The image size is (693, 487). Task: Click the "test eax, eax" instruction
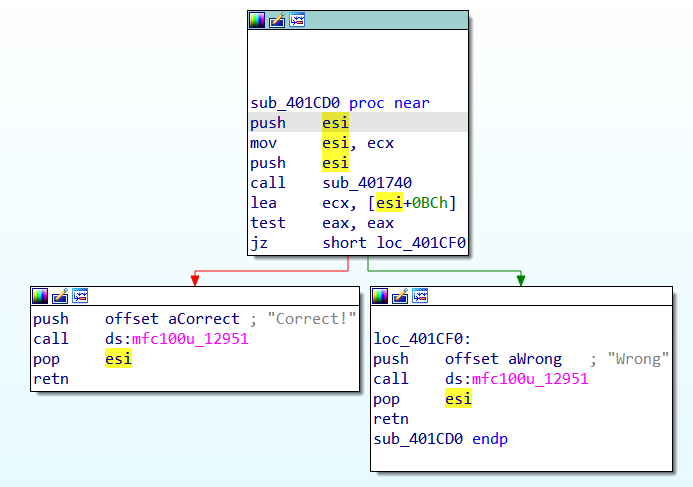tap(322, 223)
